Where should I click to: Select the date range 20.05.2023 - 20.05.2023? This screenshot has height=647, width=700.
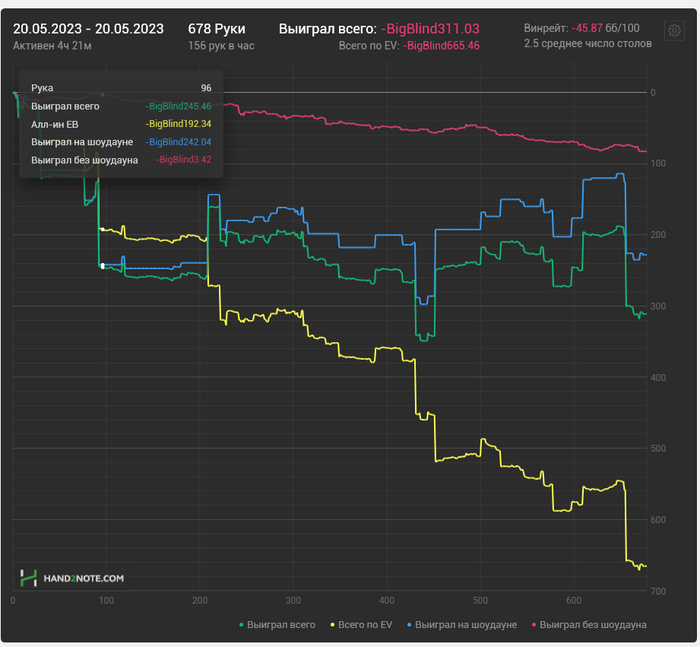88,29
